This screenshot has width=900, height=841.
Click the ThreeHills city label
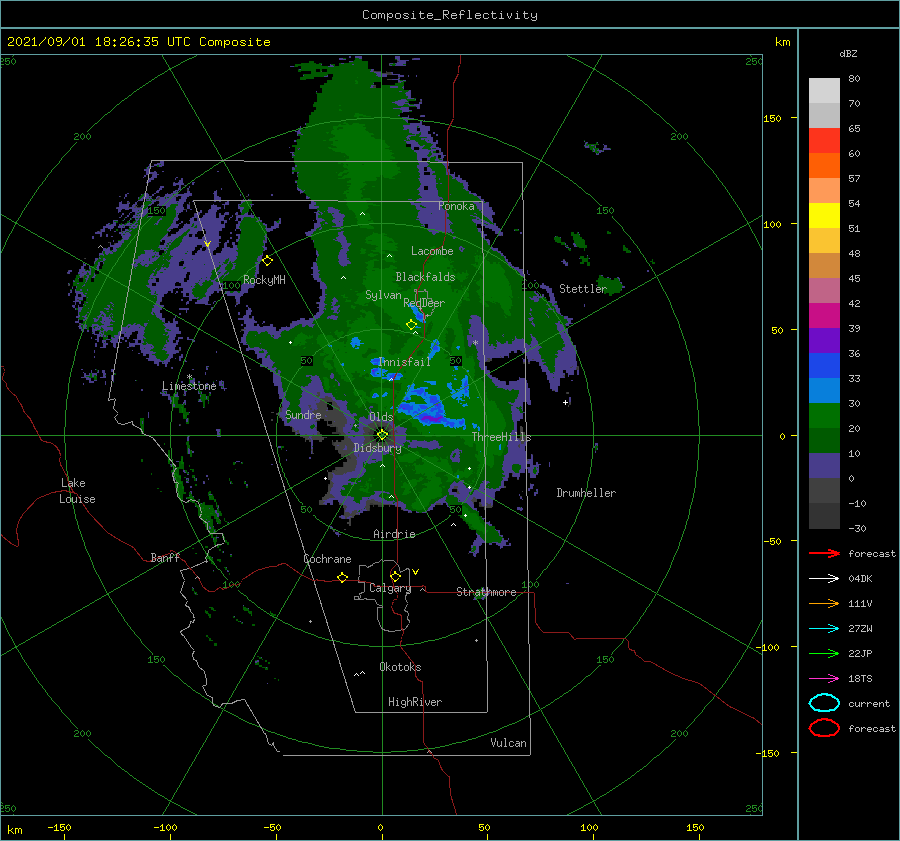502,437
